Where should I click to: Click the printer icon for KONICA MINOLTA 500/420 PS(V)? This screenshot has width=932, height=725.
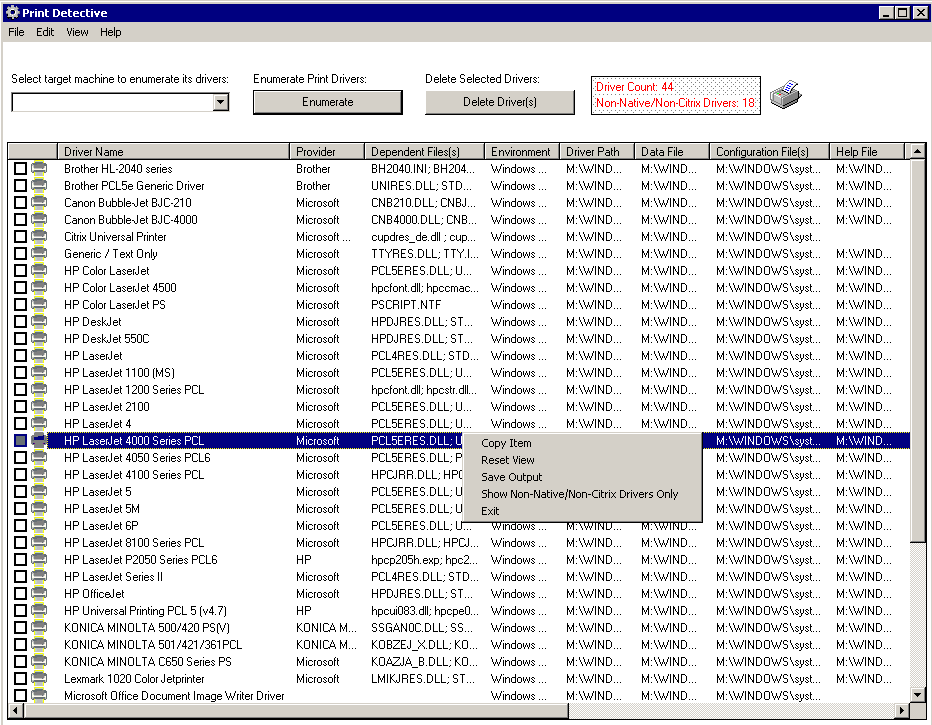(39, 628)
